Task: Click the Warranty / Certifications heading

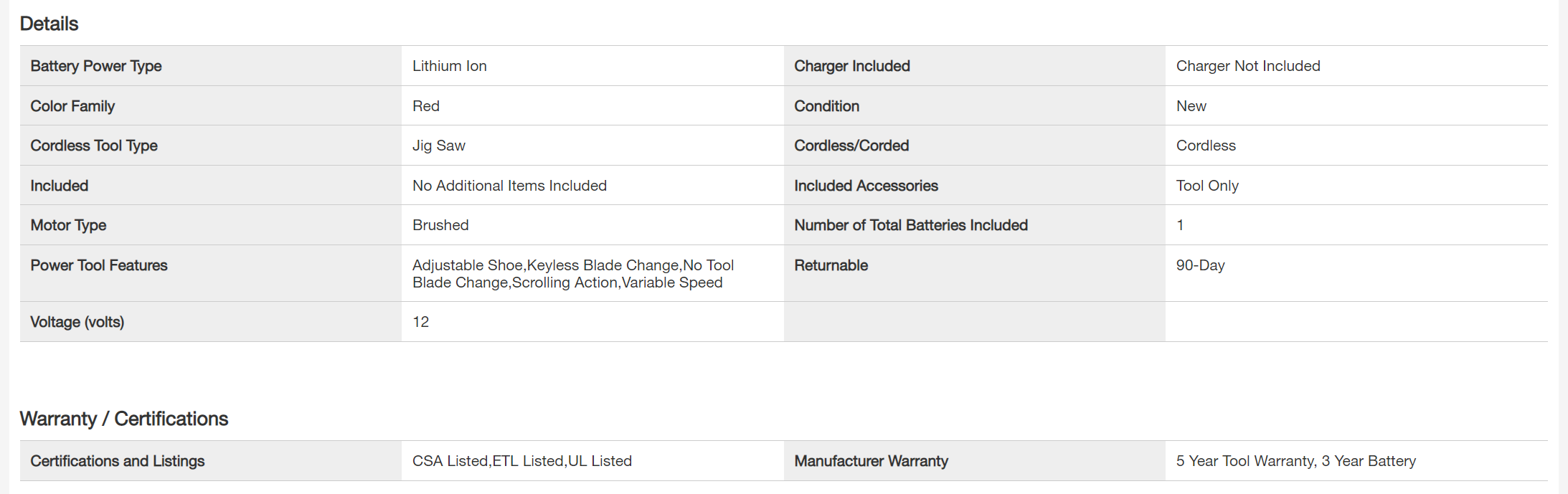Action: click(124, 419)
